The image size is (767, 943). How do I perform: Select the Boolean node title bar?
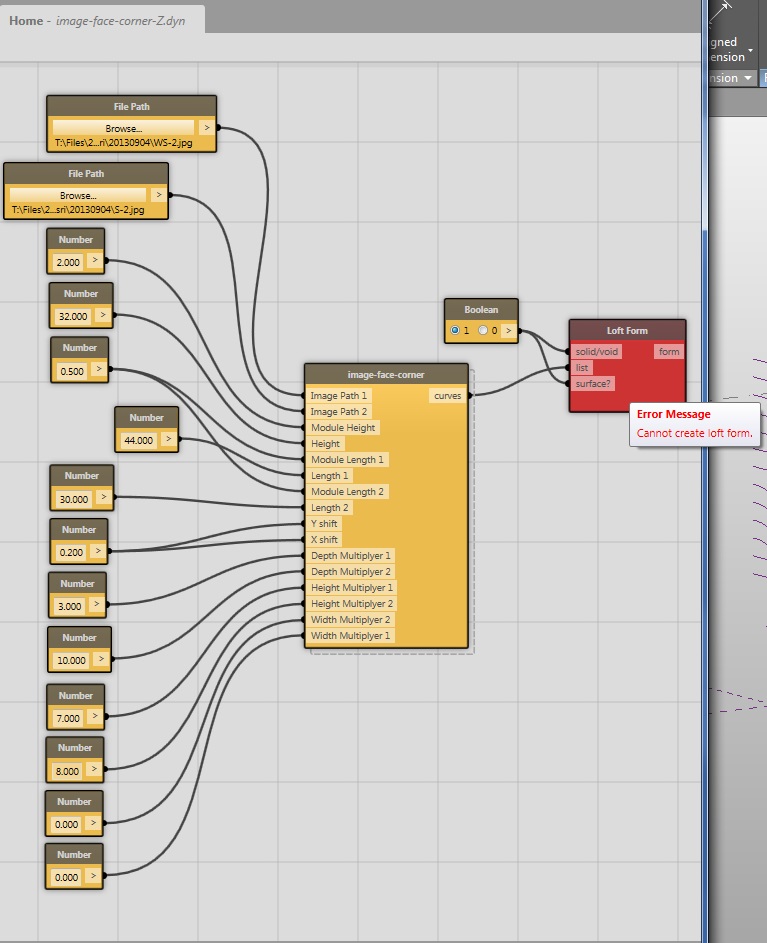(481, 310)
